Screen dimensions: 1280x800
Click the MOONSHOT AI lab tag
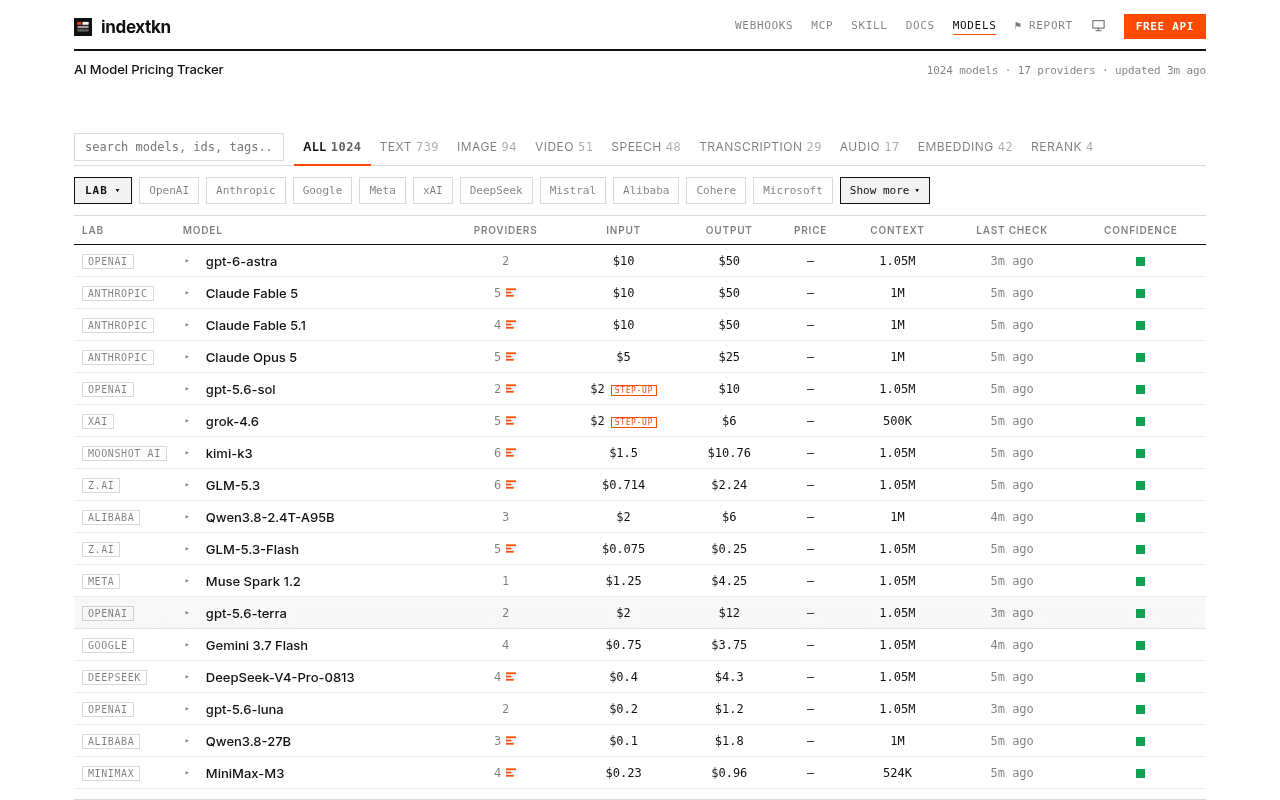point(125,453)
